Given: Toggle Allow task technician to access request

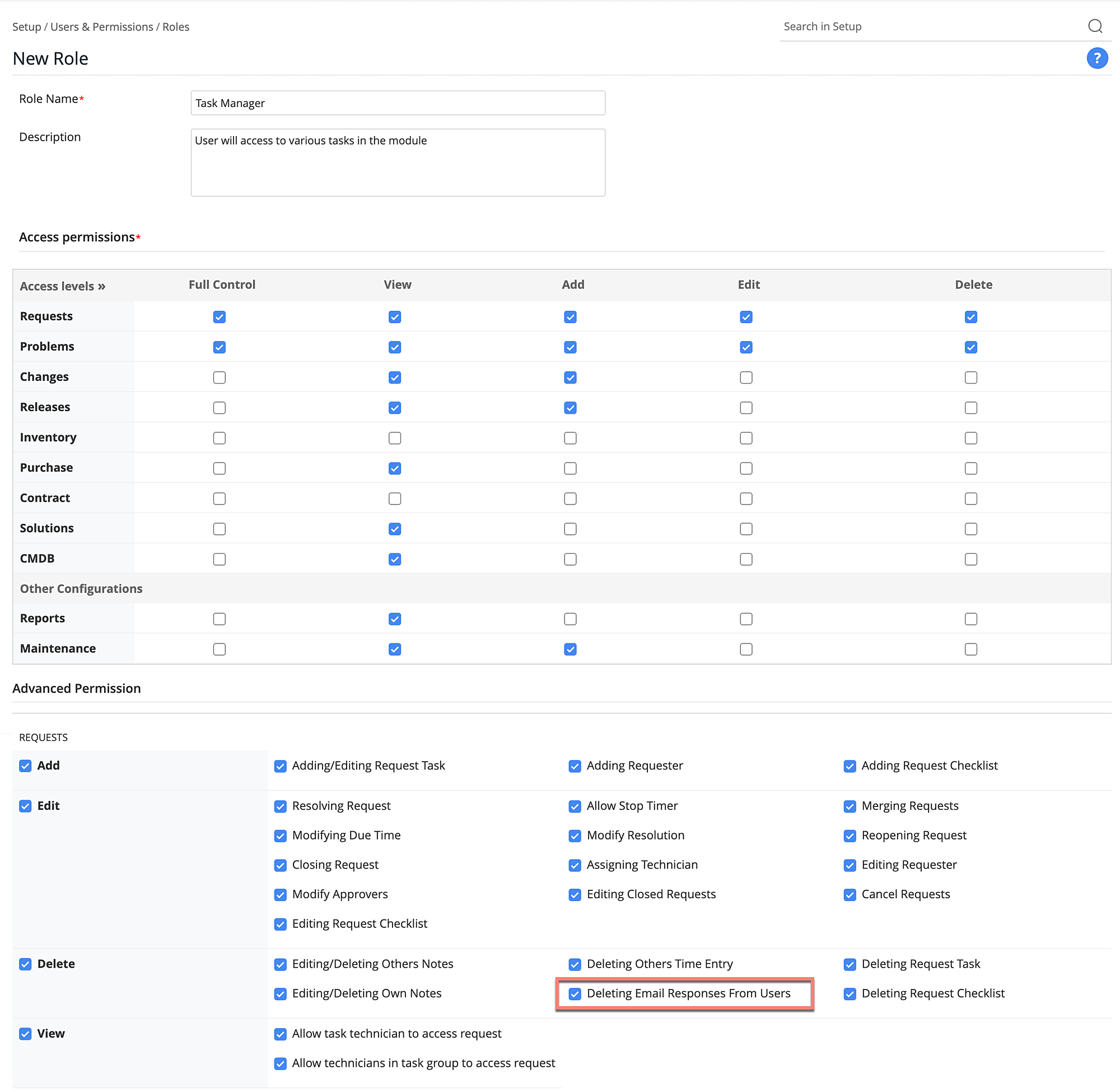Looking at the screenshot, I should (x=281, y=1034).
